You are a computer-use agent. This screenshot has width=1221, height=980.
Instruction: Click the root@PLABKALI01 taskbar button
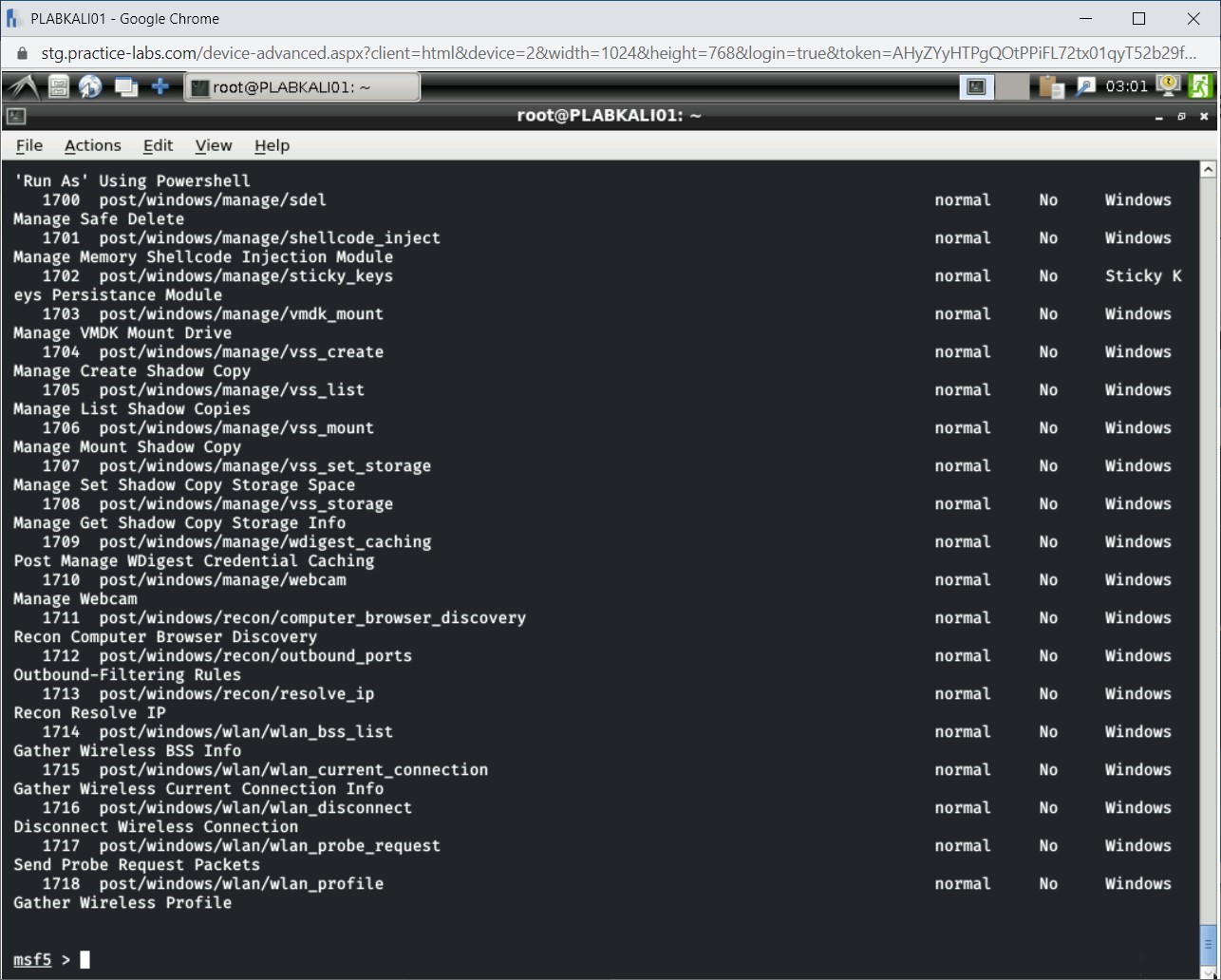[x=302, y=85]
